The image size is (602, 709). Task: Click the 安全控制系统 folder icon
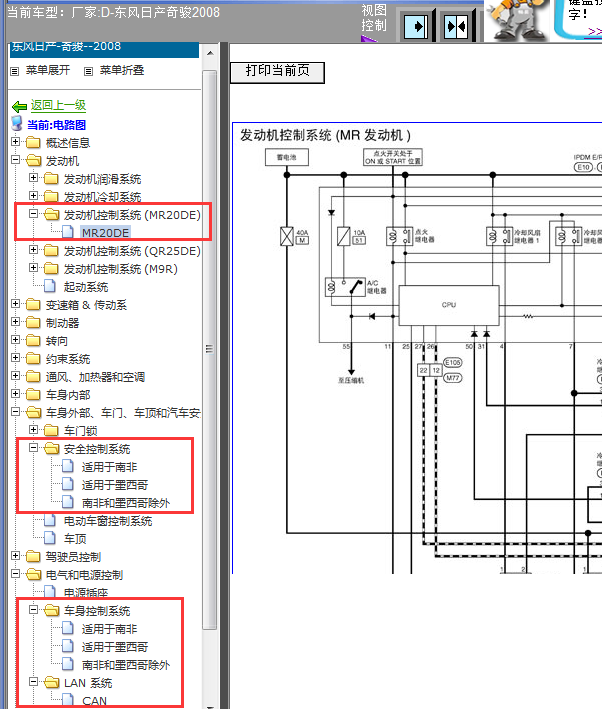(52, 448)
